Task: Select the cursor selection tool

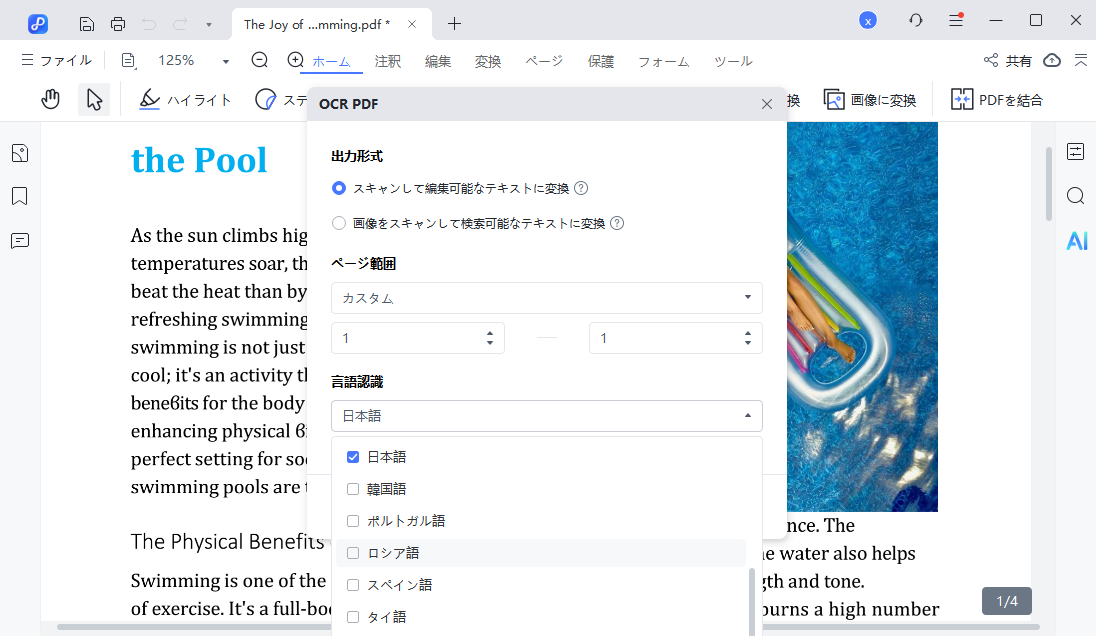Action: pos(93,99)
